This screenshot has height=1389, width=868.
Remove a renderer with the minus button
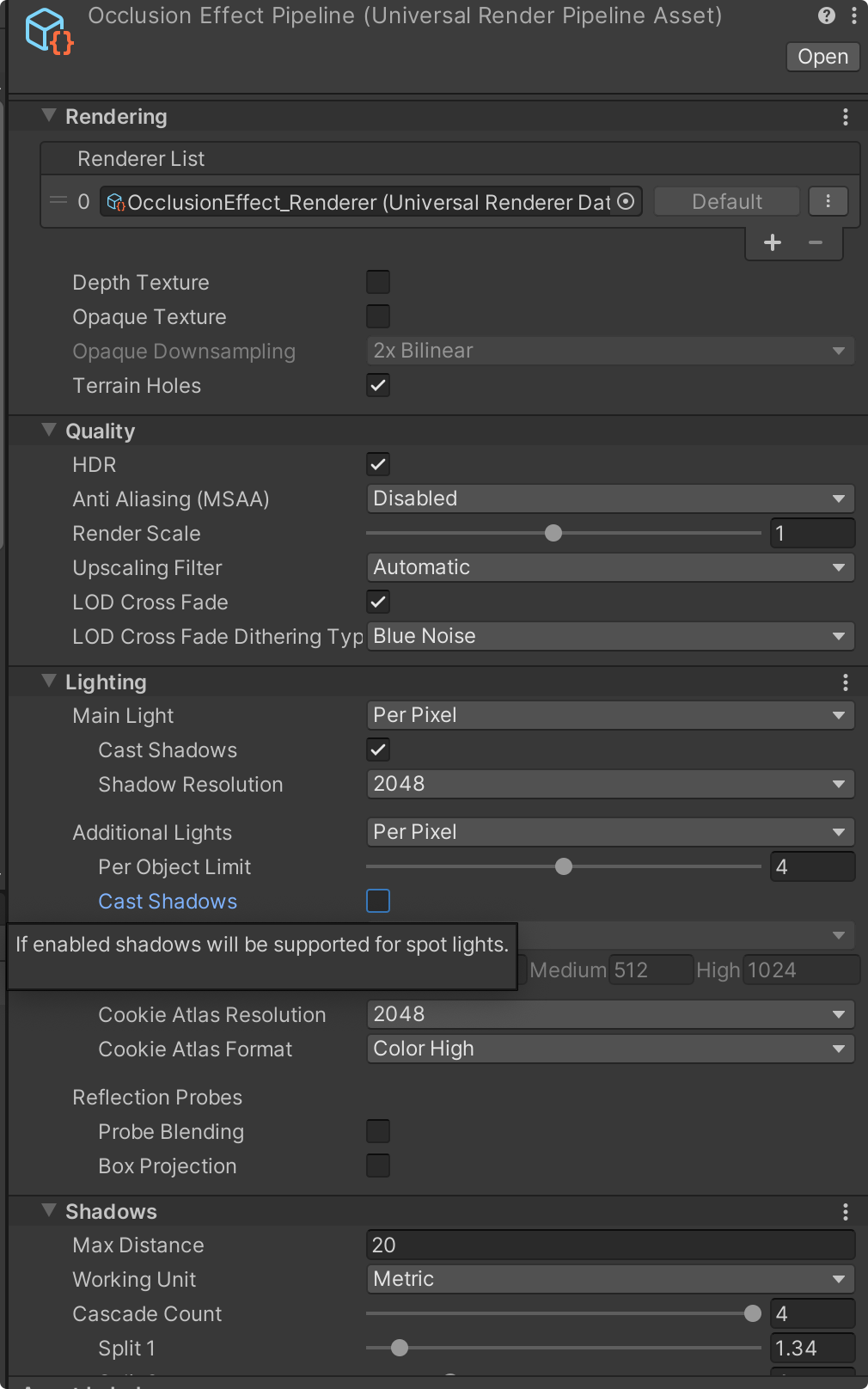point(816,242)
